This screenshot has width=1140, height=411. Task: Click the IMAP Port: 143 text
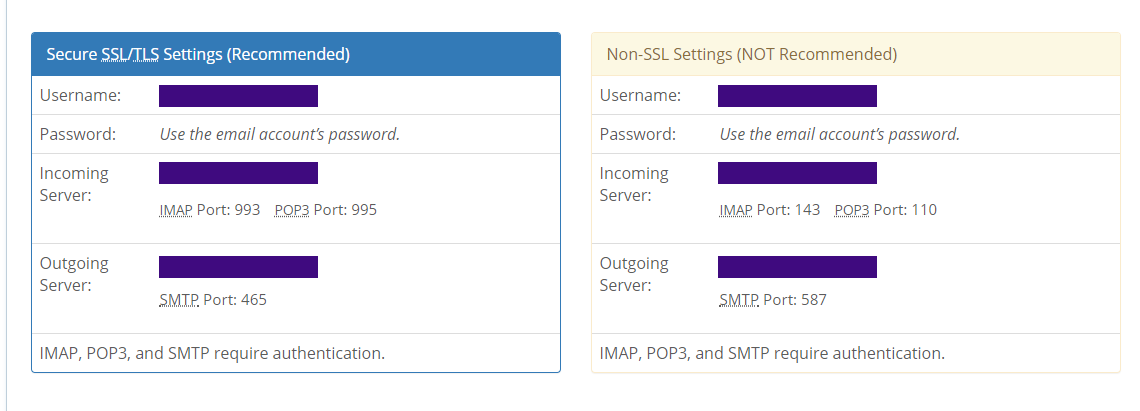[x=769, y=210]
